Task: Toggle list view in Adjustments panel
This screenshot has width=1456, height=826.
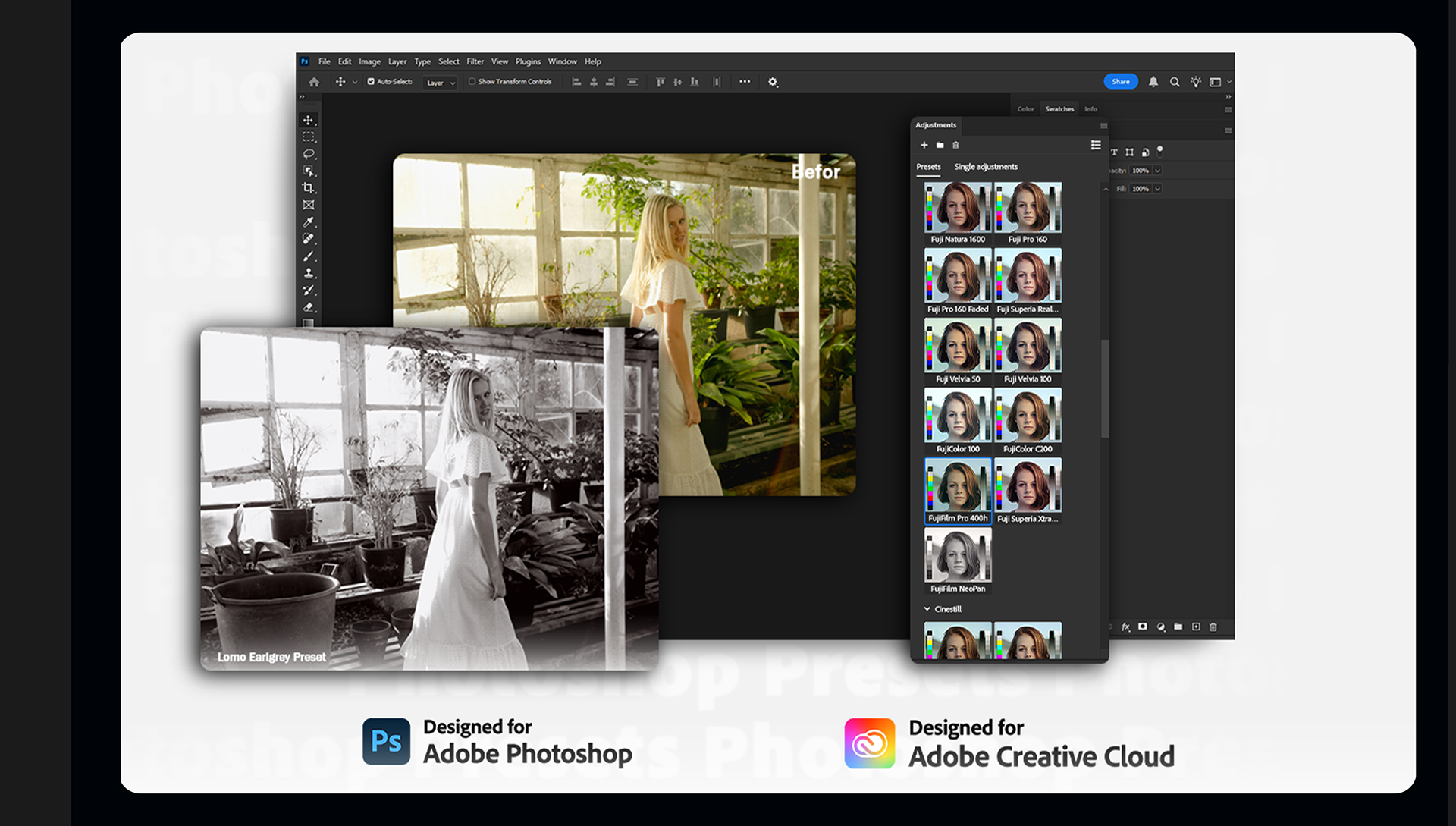Action: pyautogui.click(x=1096, y=145)
